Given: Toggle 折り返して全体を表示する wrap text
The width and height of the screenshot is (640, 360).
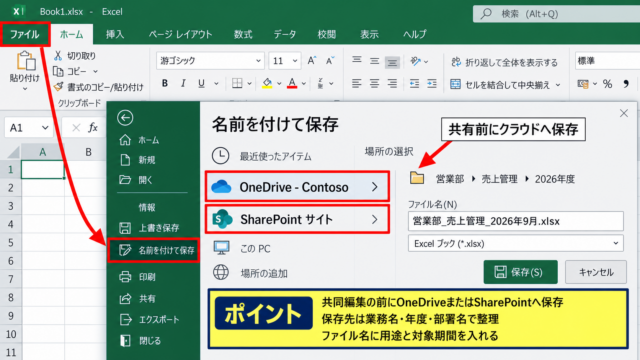Looking at the screenshot, I should point(504,62).
